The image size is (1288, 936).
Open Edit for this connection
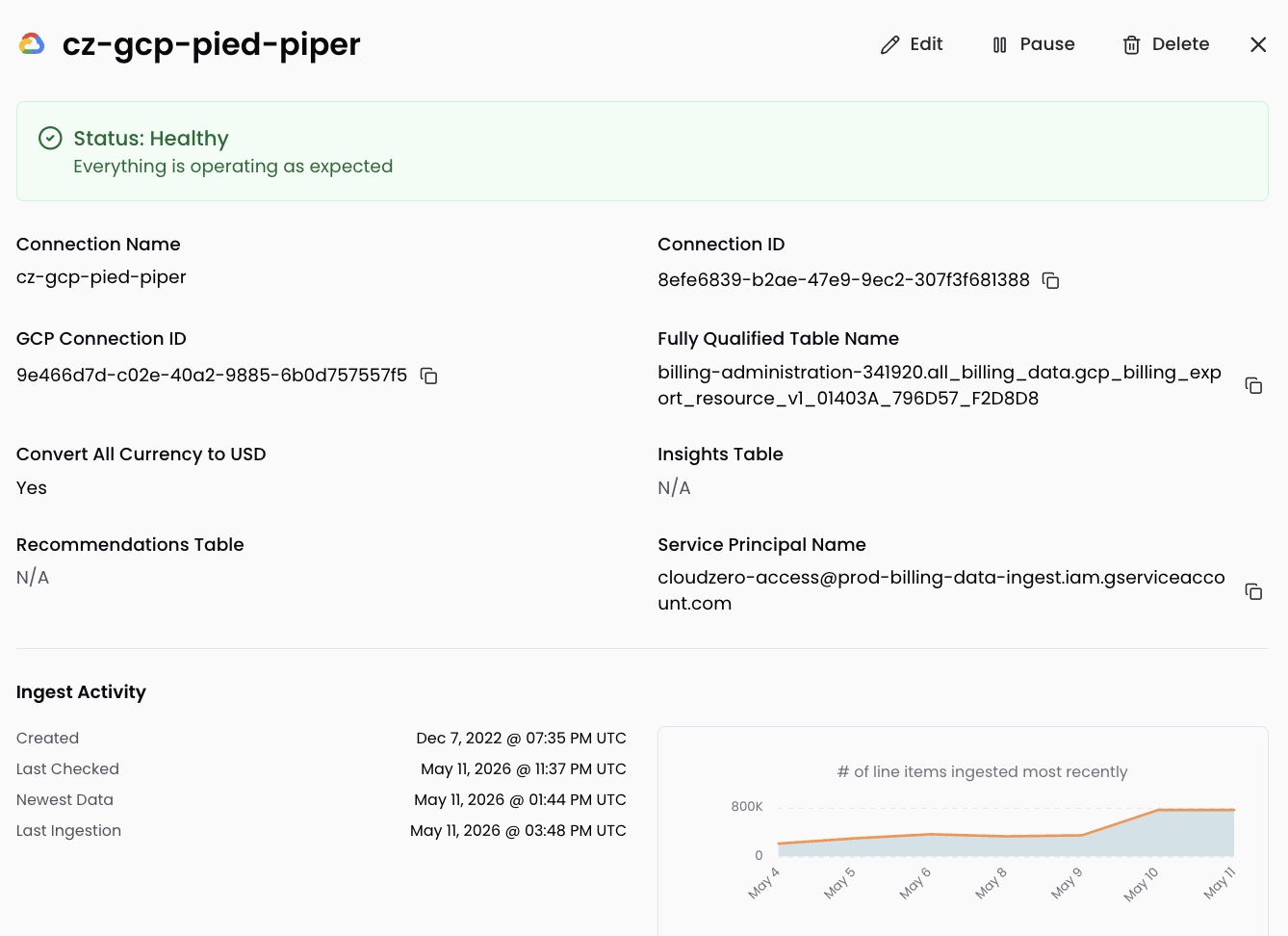912,44
